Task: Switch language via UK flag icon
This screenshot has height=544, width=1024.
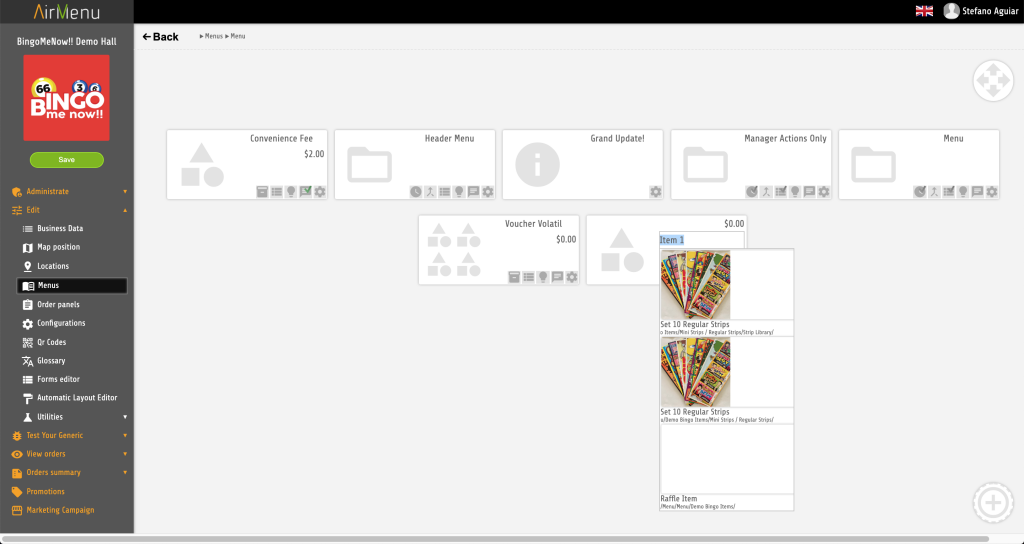Action: tap(924, 11)
